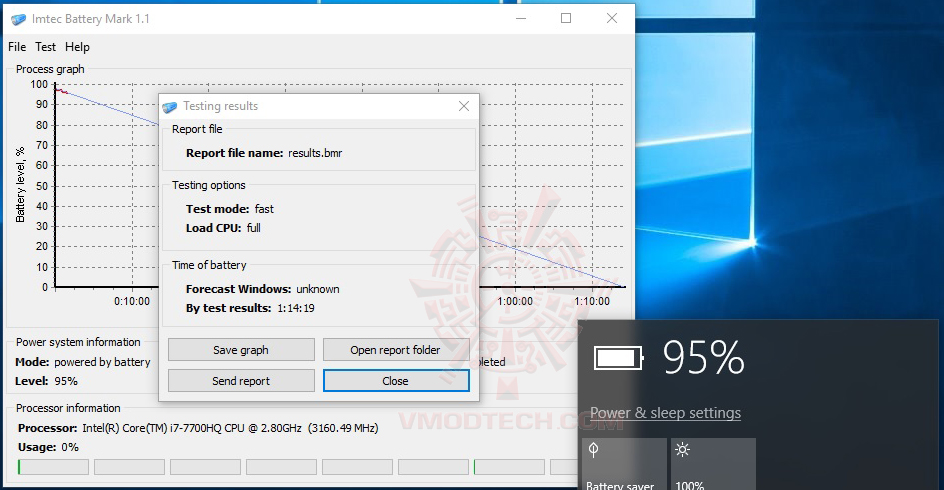The width and height of the screenshot is (944, 490).
Task: Click the large '95%' battery percentage
Action: click(703, 358)
